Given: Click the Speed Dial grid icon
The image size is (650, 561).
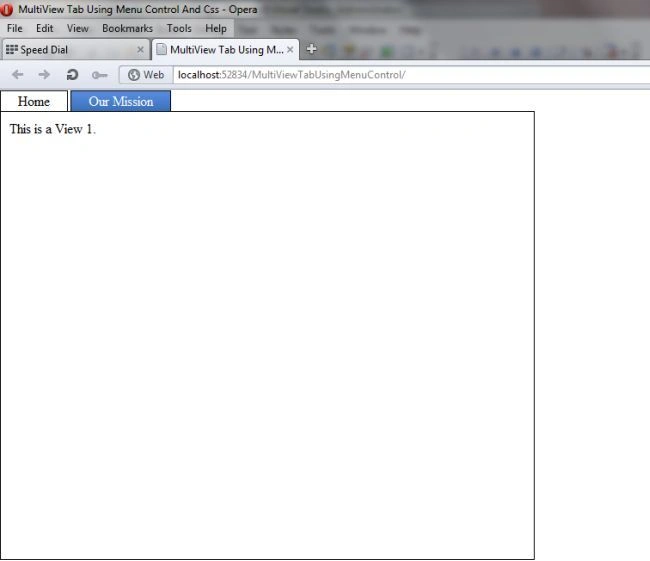Looking at the screenshot, I should 12,50.
